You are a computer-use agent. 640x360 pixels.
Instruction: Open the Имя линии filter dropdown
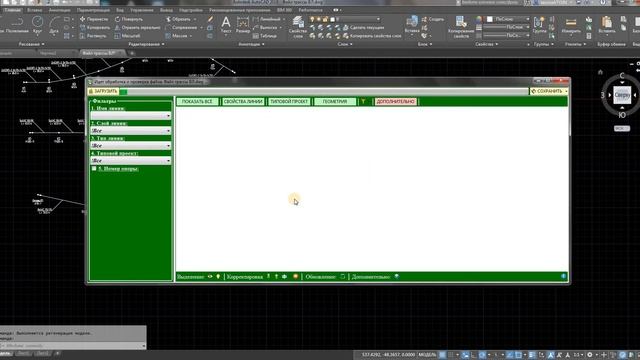coord(131,116)
